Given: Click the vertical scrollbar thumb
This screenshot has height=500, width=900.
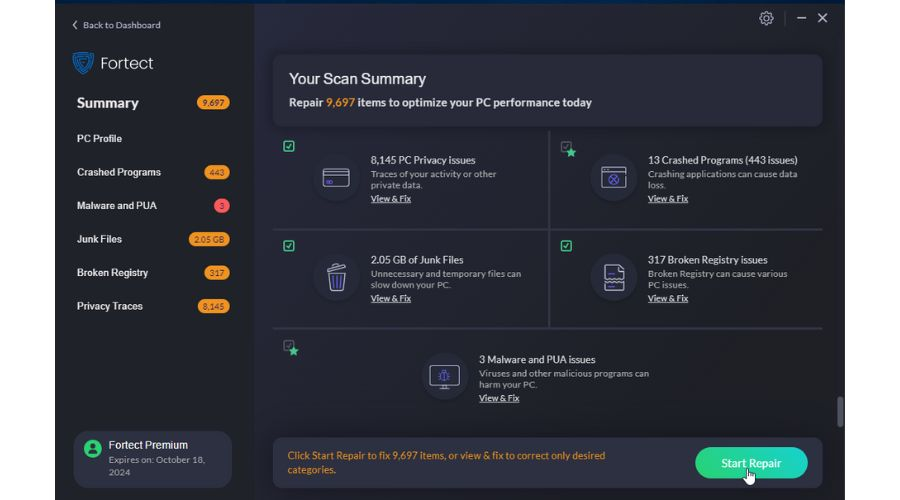Looking at the screenshot, I should pyautogui.click(x=840, y=412).
